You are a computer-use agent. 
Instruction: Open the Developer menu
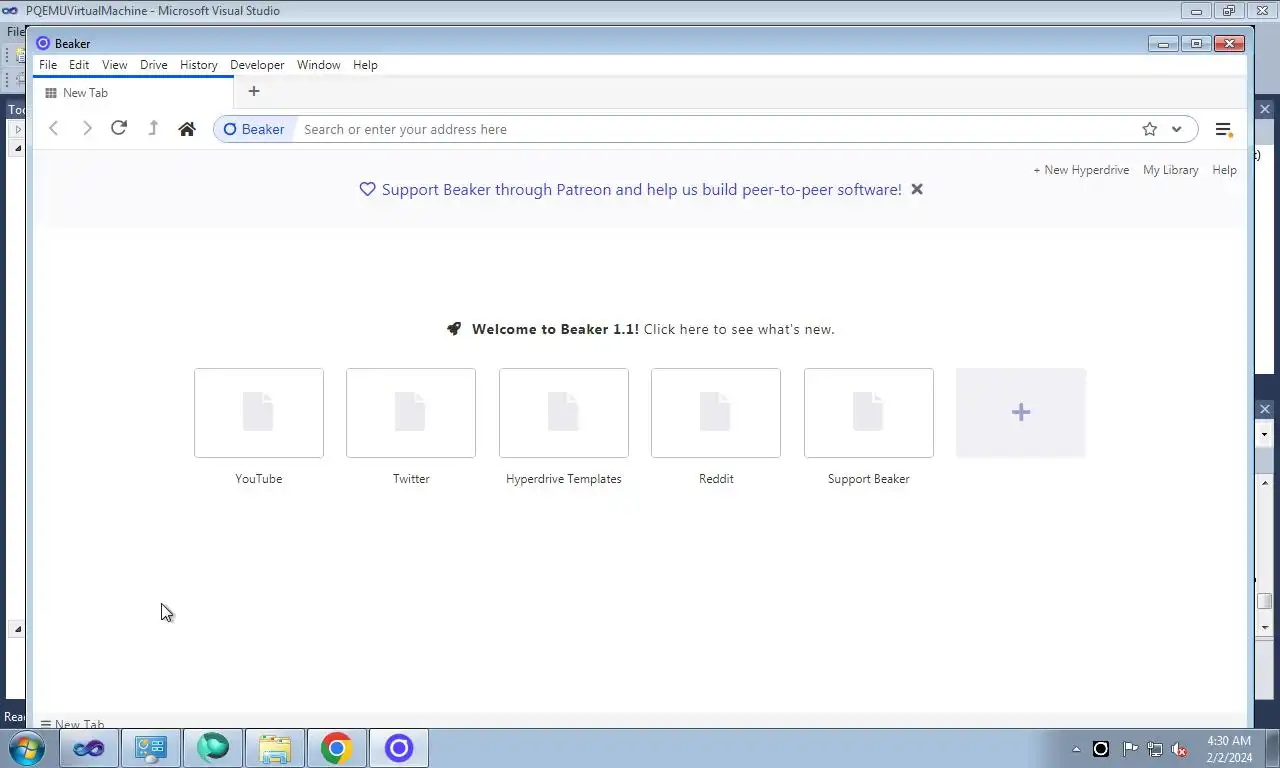[257, 65]
